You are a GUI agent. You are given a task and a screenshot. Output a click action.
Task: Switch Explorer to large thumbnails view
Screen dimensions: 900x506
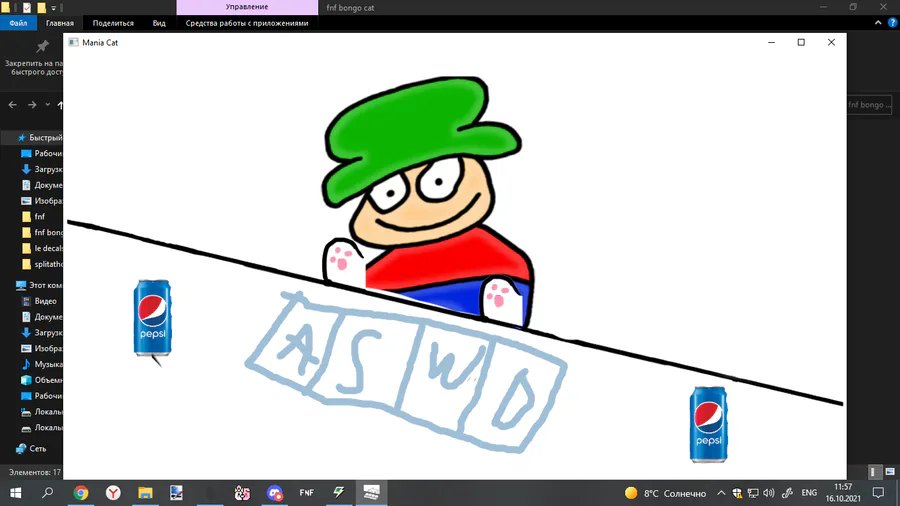coord(890,472)
